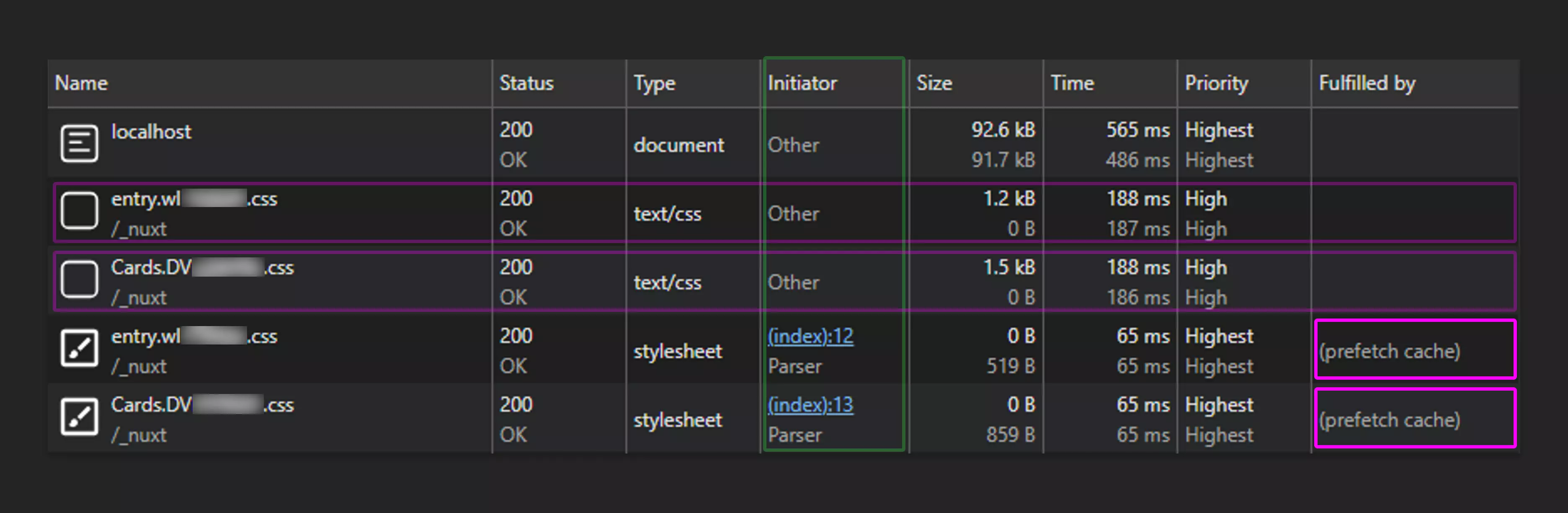The height and width of the screenshot is (513, 1568).
Task: Click the prefetch cache cell for Cards.DV
Action: tap(1390, 420)
